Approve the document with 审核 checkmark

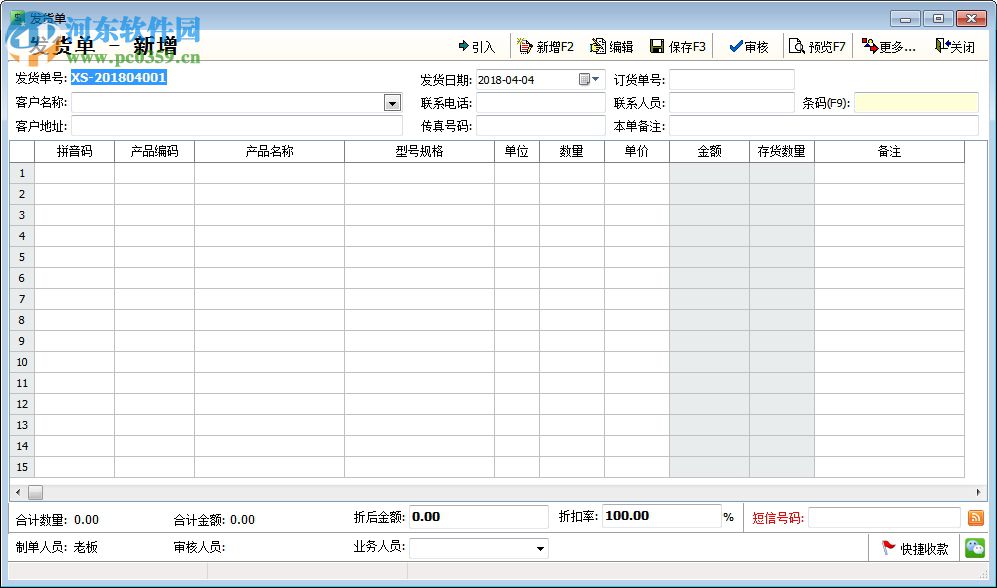[x=748, y=46]
